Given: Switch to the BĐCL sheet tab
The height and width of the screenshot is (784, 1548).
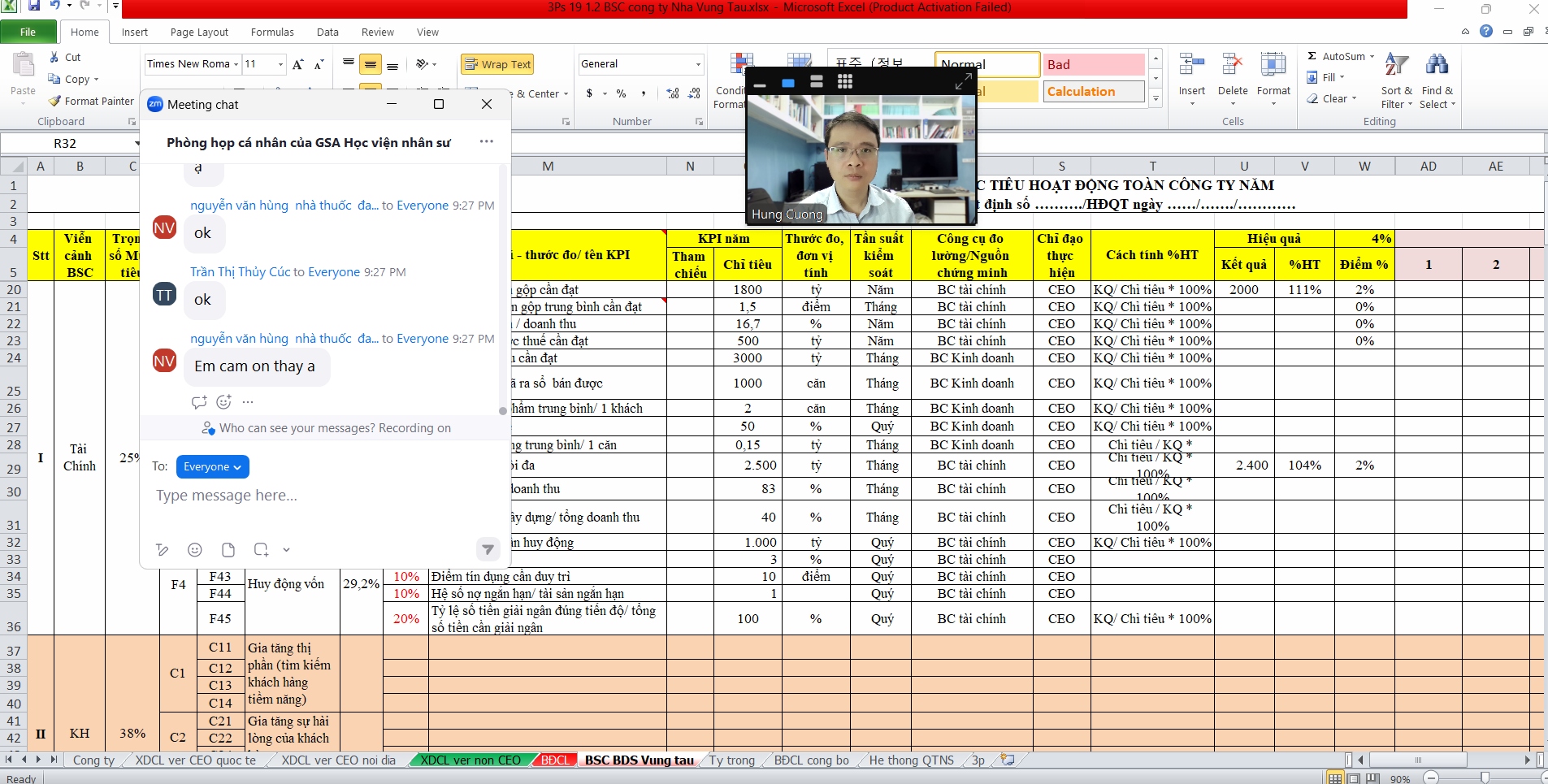Looking at the screenshot, I should [555, 760].
